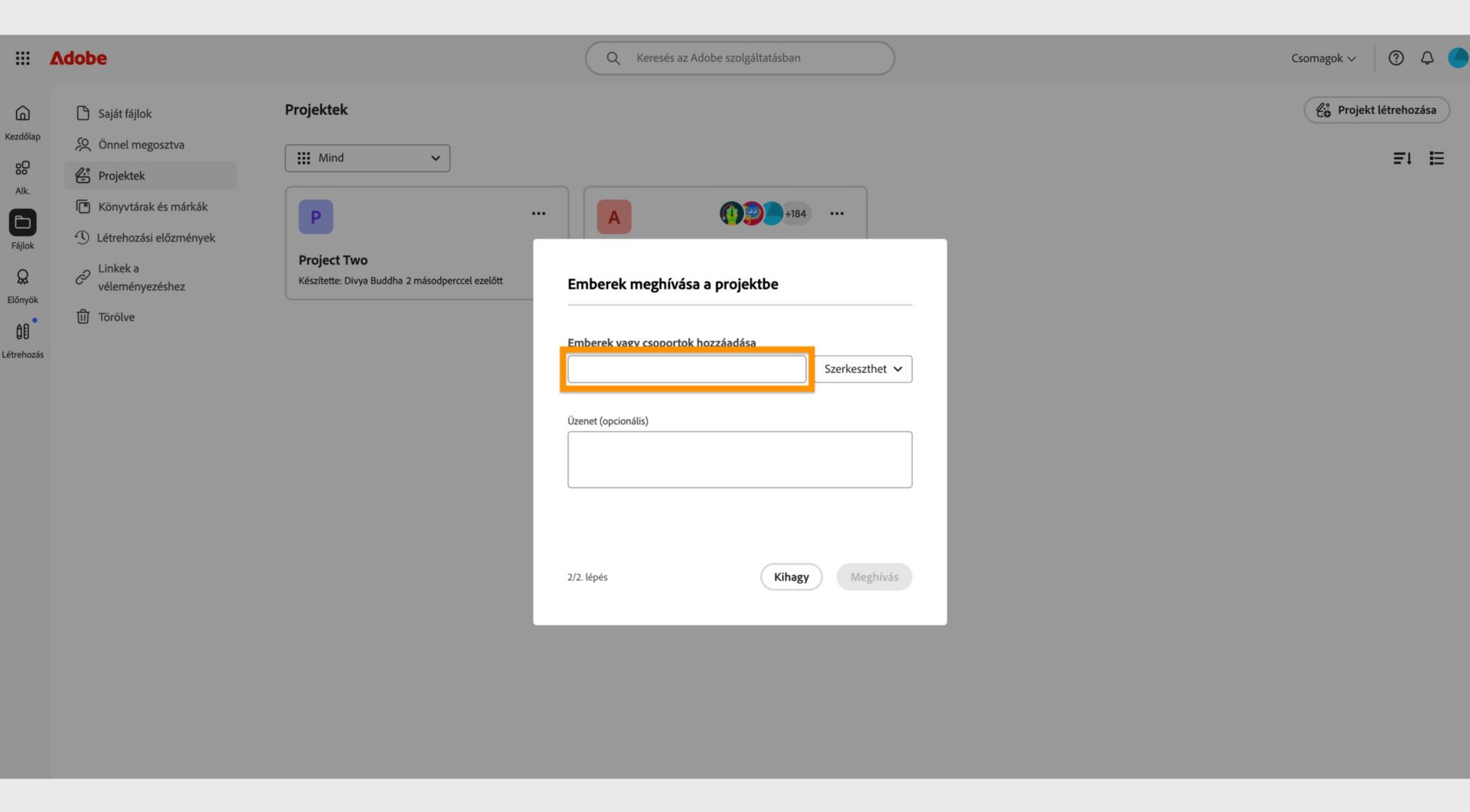Click the Készítette: Divya Buddha line
The width and height of the screenshot is (1470, 812).
click(x=400, y=281)
